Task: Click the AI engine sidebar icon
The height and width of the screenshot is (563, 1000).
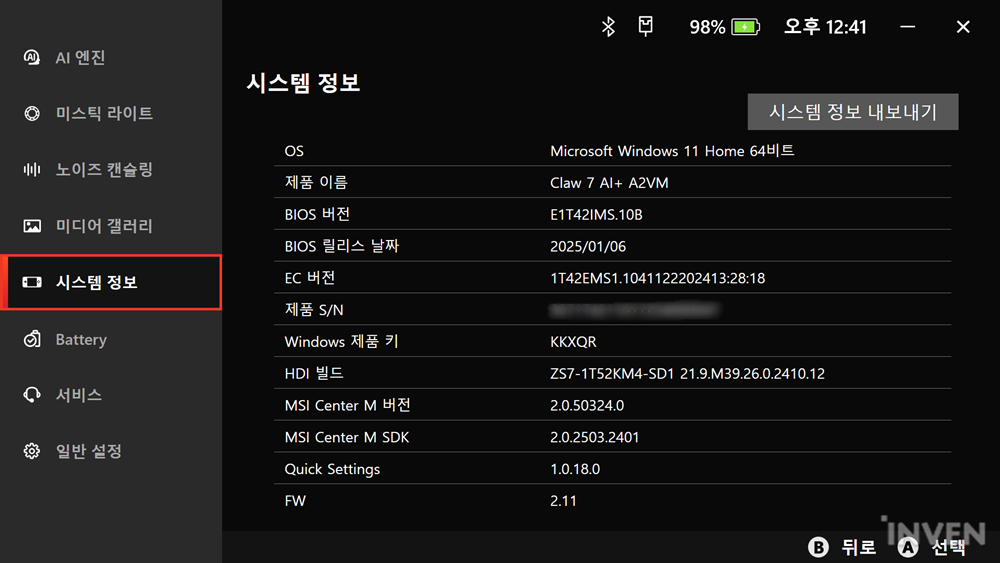Action: 31,57
